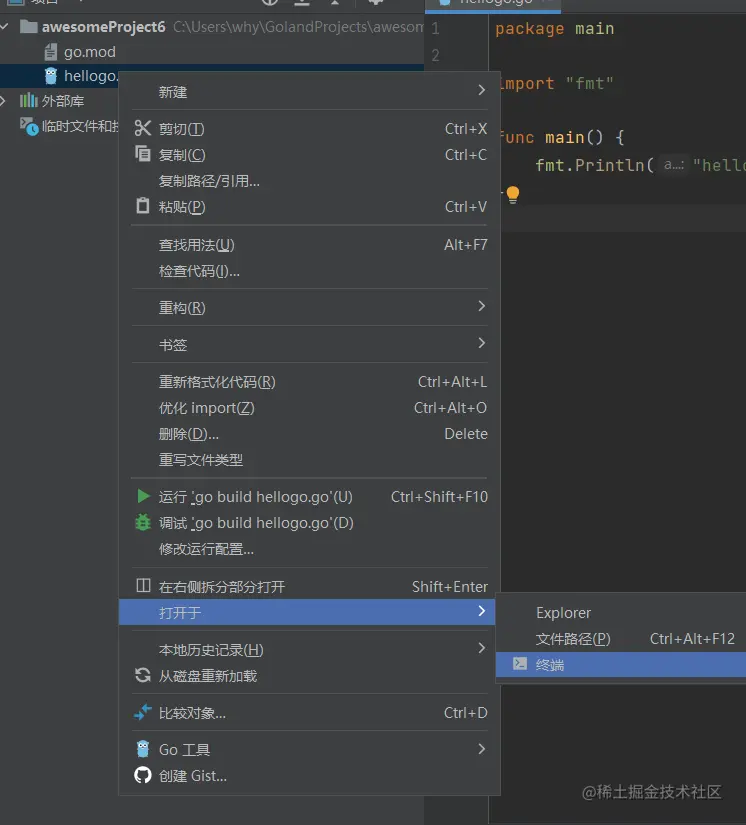
Task: Expand the 重构(R) submenu arrow
Action: click(x=481, y=306)
